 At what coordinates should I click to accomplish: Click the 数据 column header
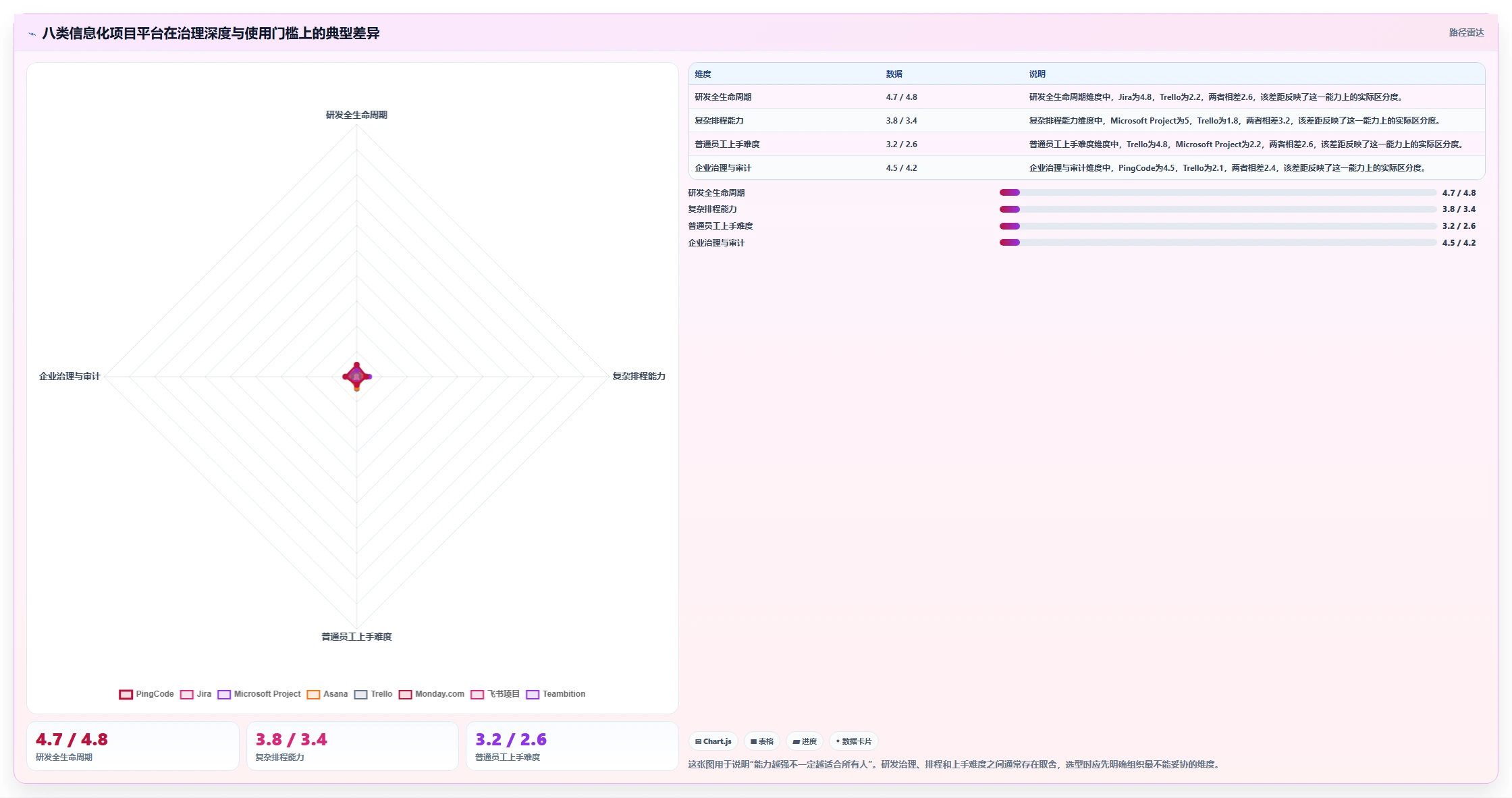894,74
